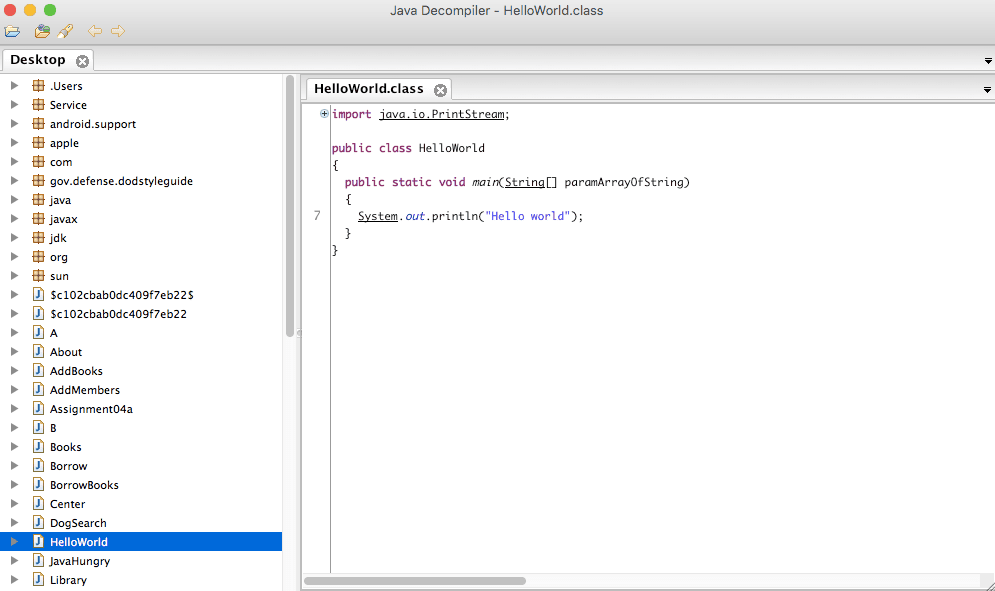Select Library in the tree
The width and height of the screenshot is (995, 591).
point(69,580)
